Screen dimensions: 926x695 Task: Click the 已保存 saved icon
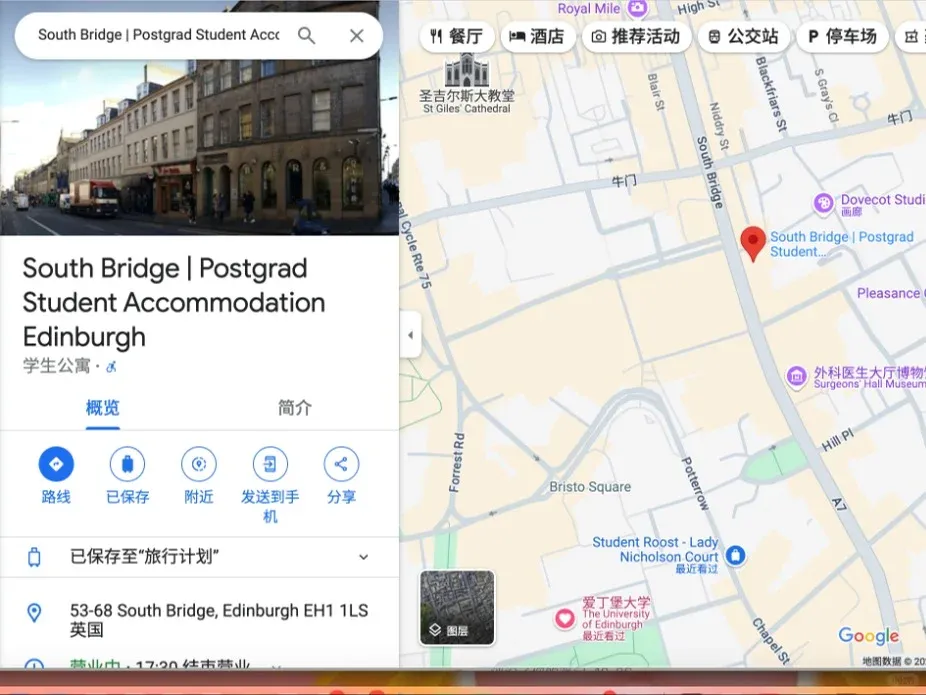[128, 464]
